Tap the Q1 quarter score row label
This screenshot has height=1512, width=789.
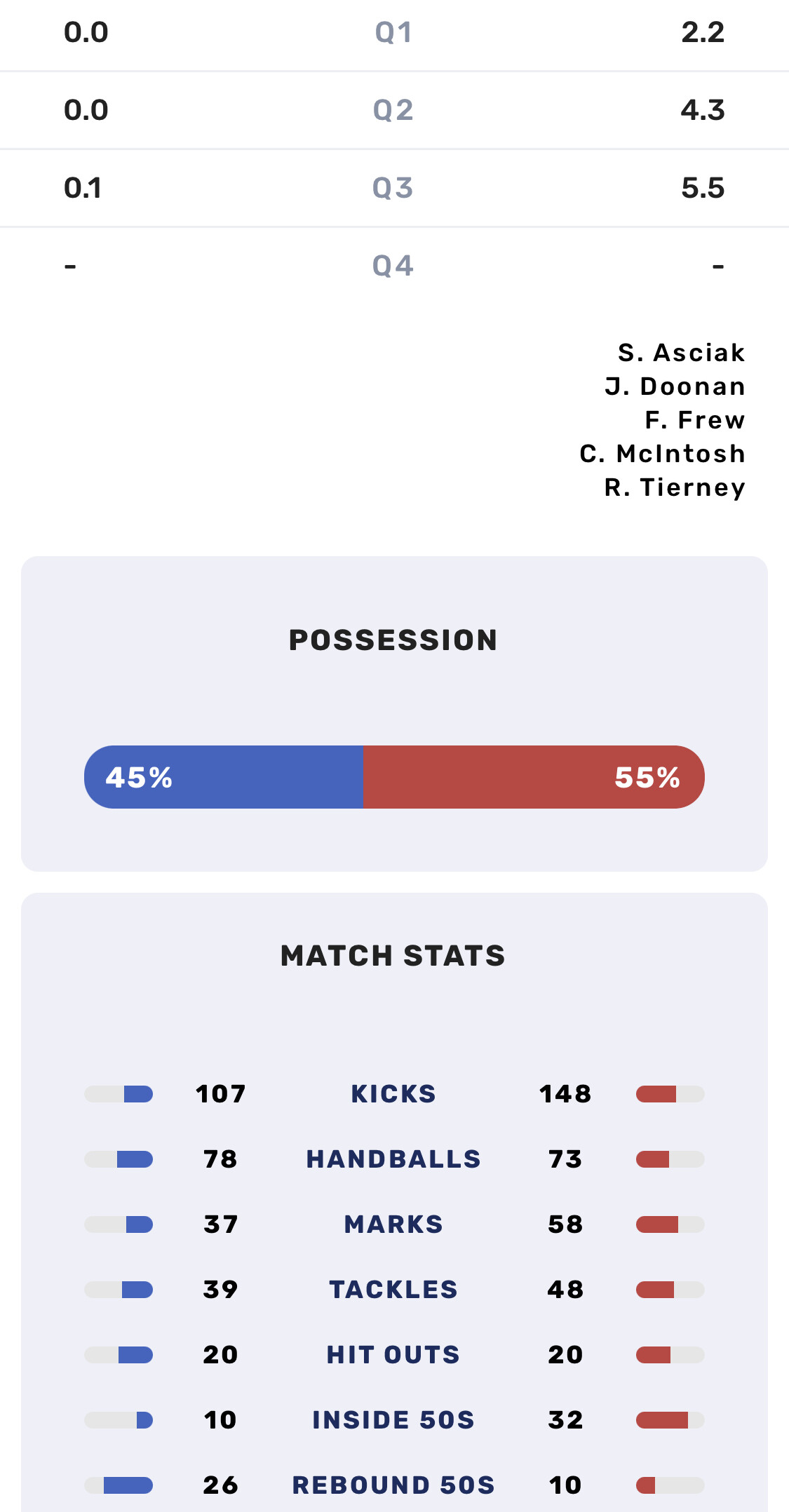click(x=393, y=33)
